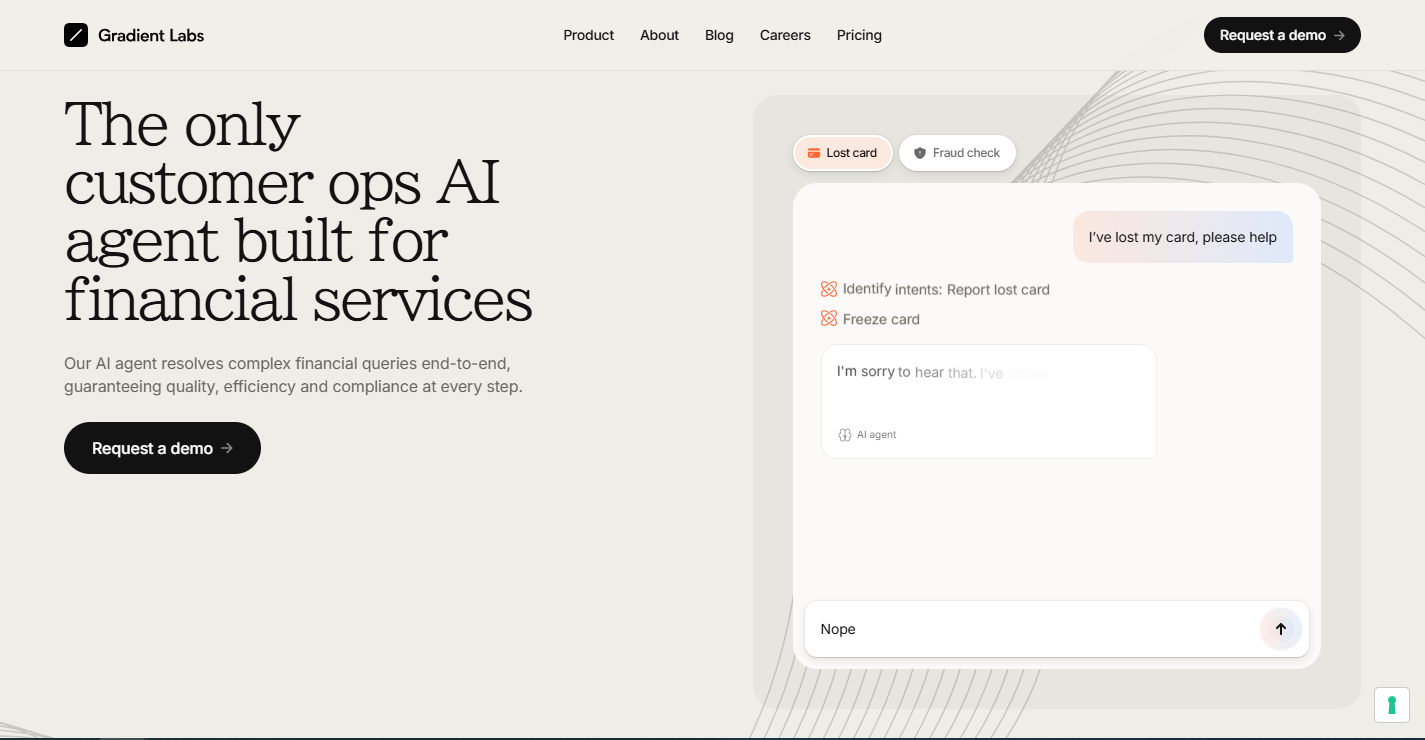Click the "I've lost my card, please help" message
This screenshot has width=1425, height=740.
click(1183, 237)
